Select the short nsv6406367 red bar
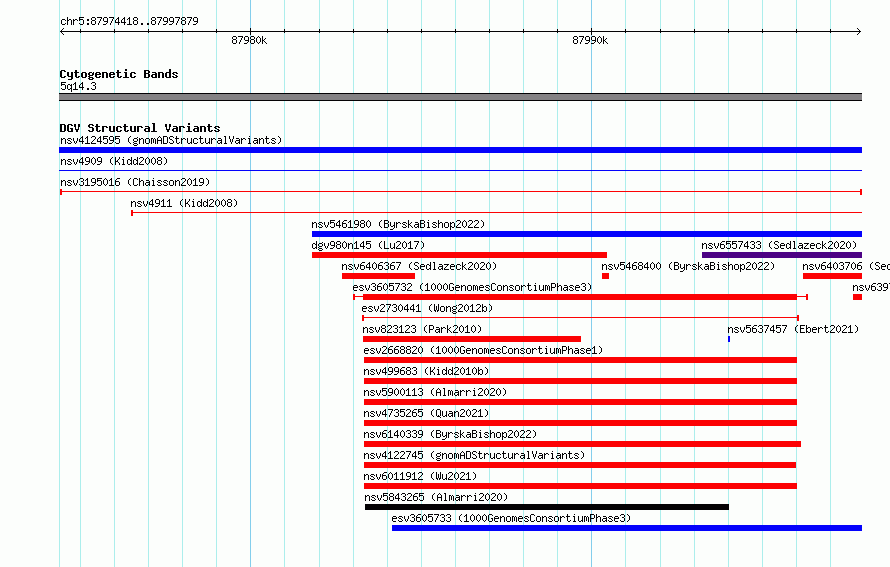890x567 pixels. 378,276
